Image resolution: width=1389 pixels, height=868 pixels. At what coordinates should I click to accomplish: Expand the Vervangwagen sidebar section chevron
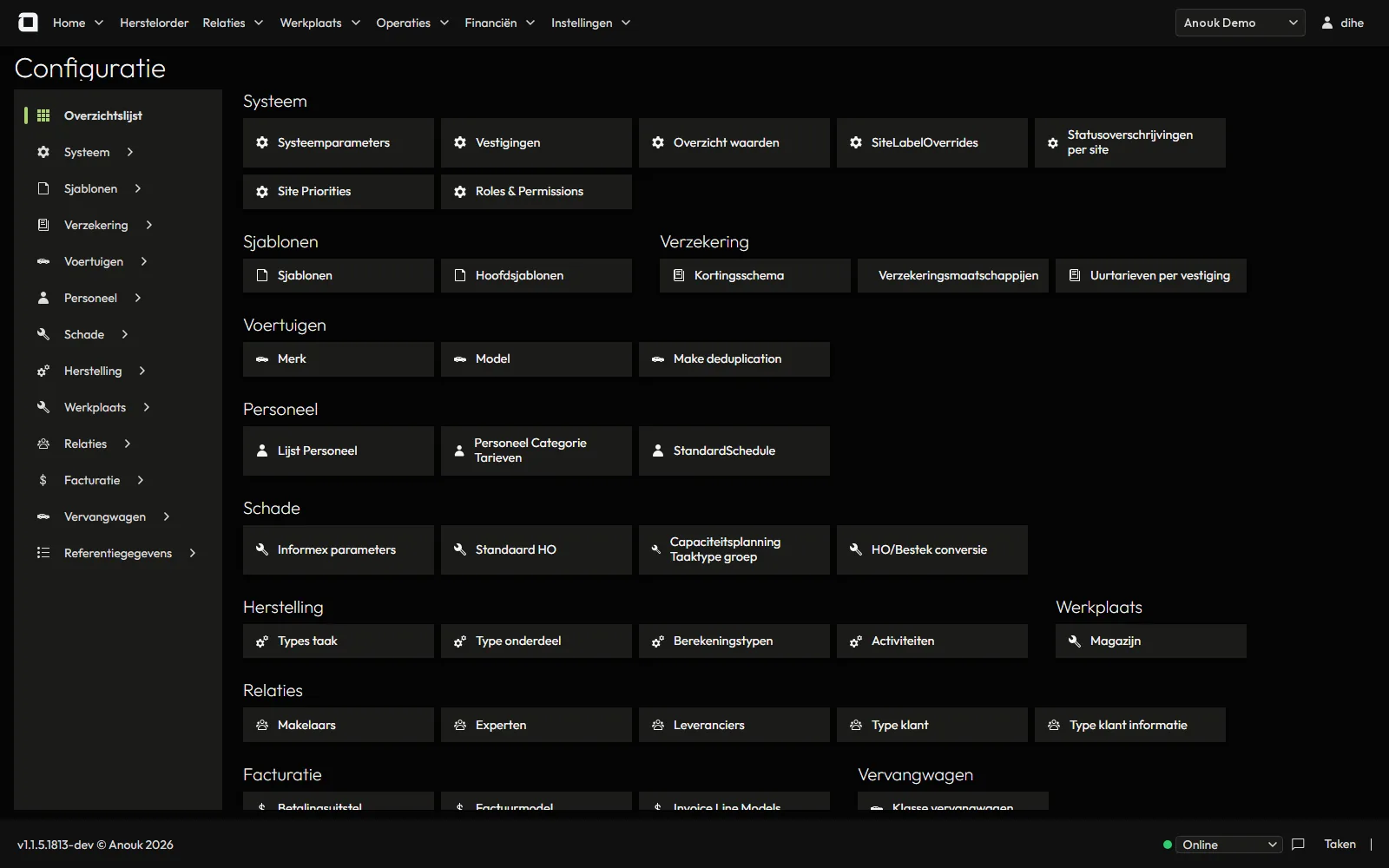tap(167, 516)
